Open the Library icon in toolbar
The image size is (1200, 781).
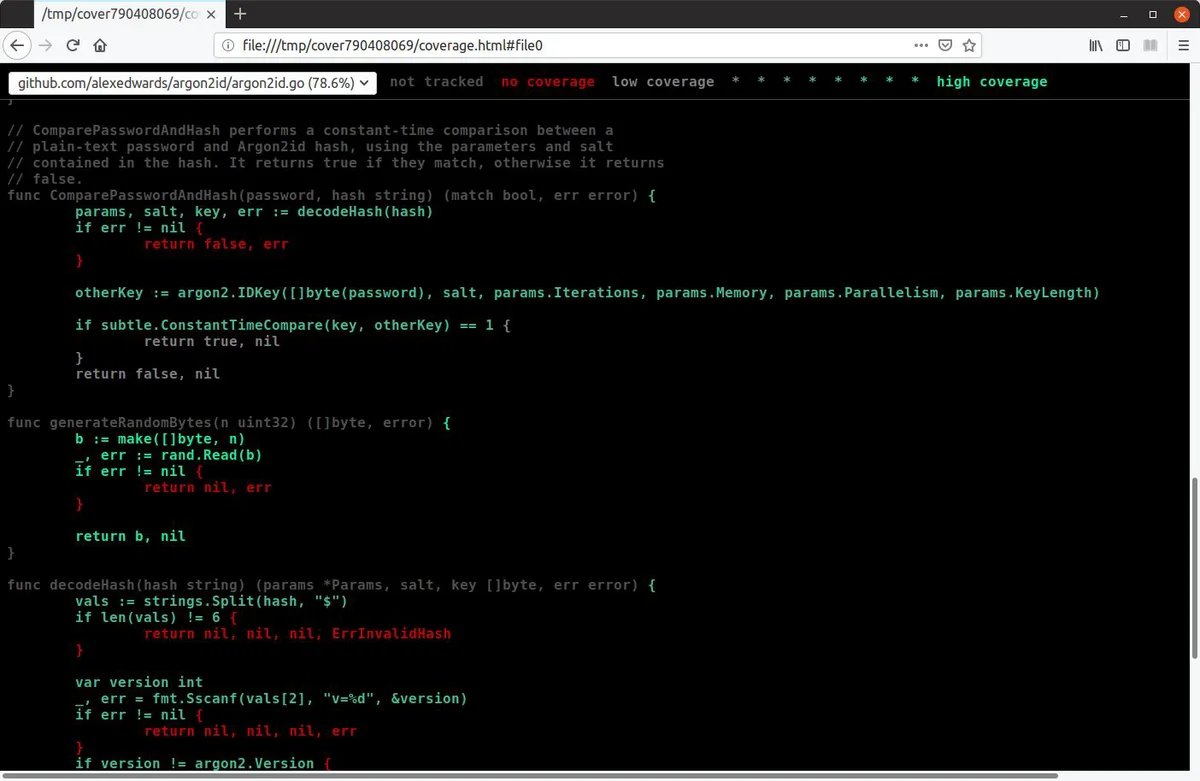(x=1096, y=45)
